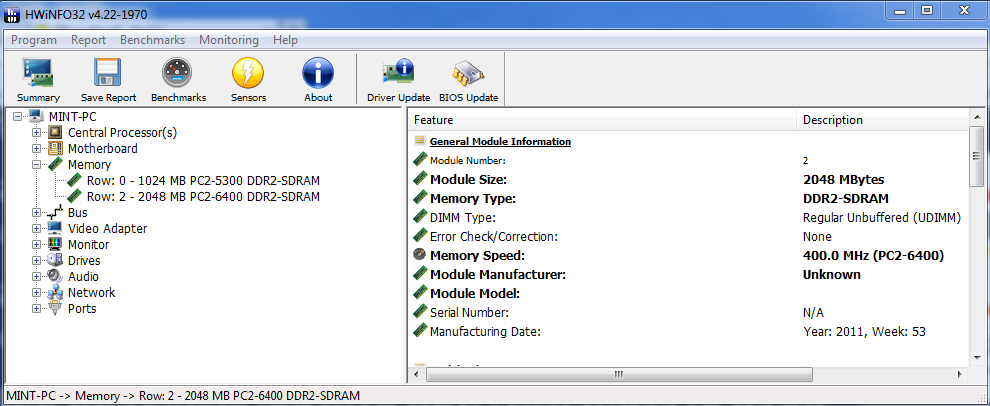This screenshot has height=406, width=990.
Task: Click the HWiNFO32 title bar app icon
Action: coord(12,14)
